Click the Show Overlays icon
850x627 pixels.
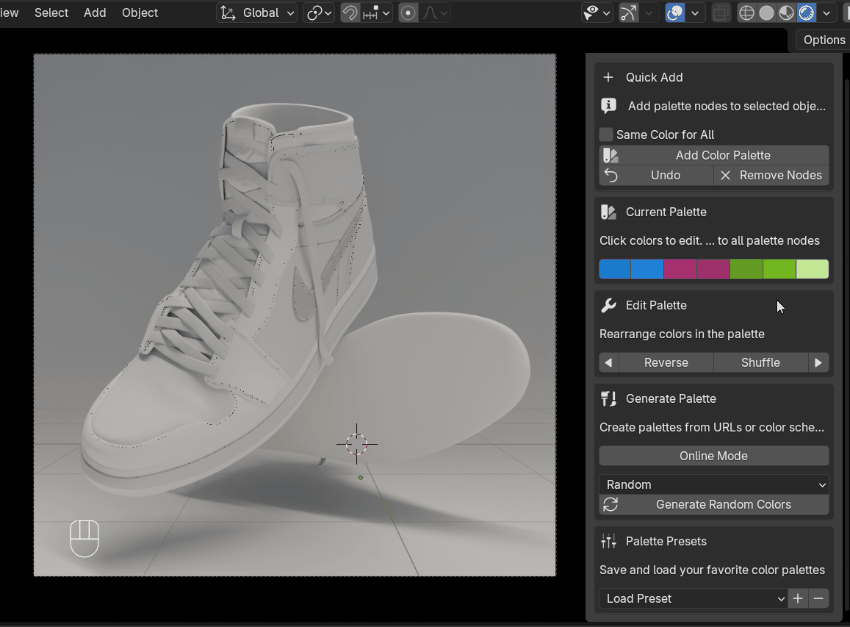[x=676, y=13]
